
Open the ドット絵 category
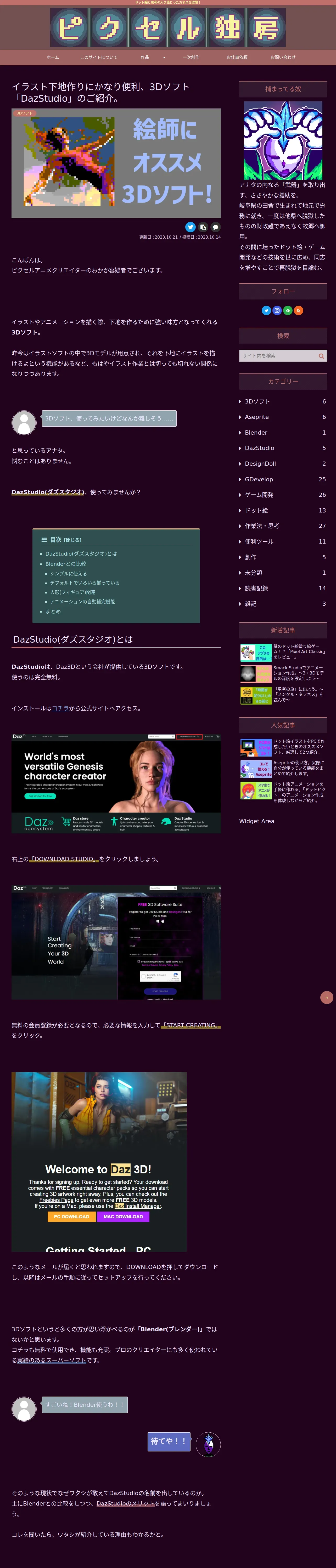(x=283, y=511)
